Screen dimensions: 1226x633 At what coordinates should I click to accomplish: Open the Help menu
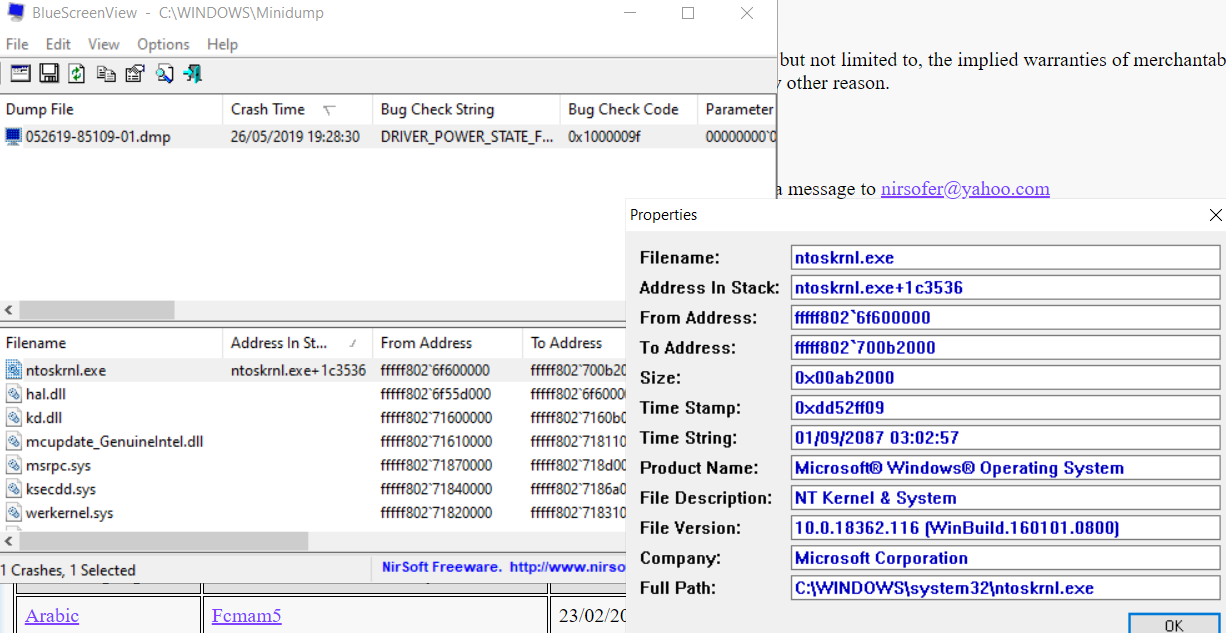pos(222,44)
